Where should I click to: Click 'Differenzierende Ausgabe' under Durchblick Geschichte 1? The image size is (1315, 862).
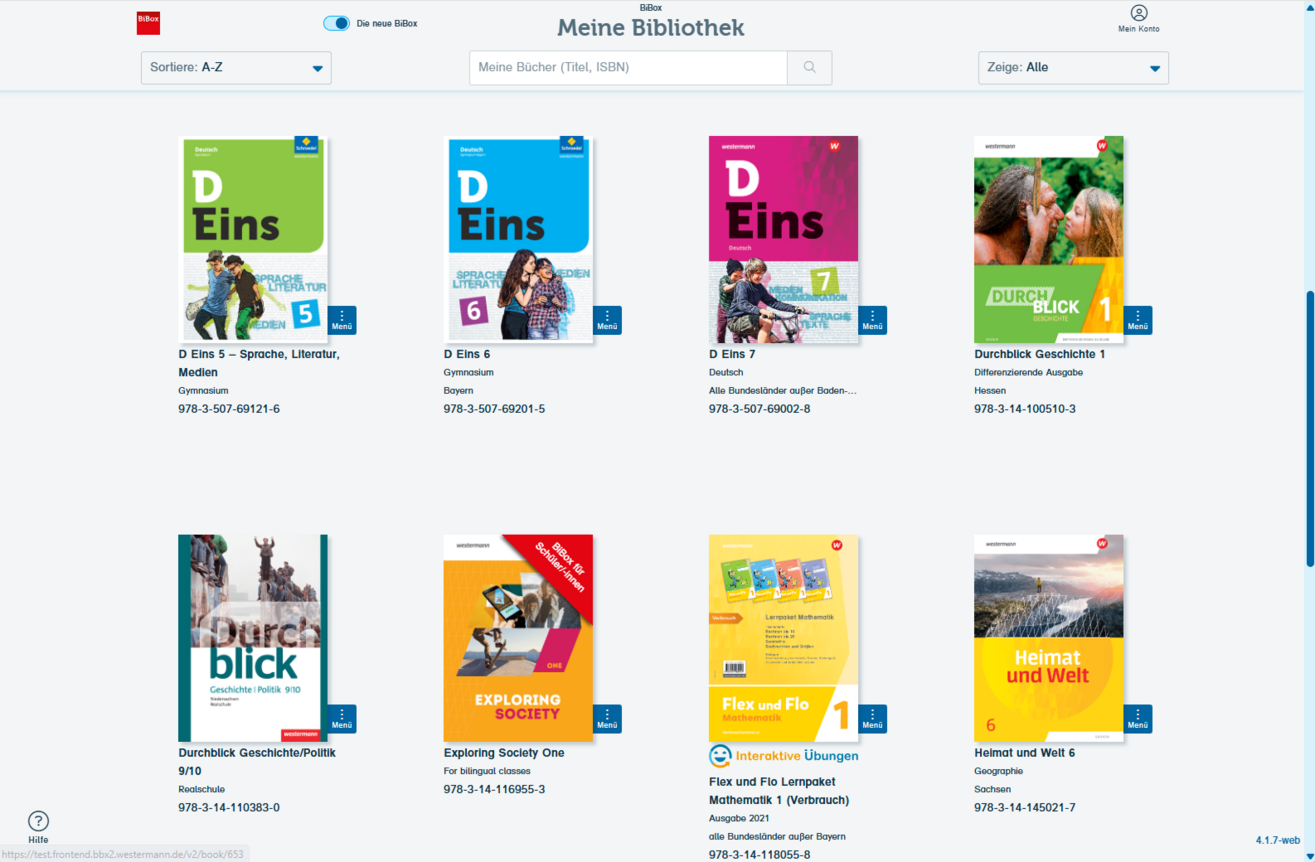point(1028,373)
